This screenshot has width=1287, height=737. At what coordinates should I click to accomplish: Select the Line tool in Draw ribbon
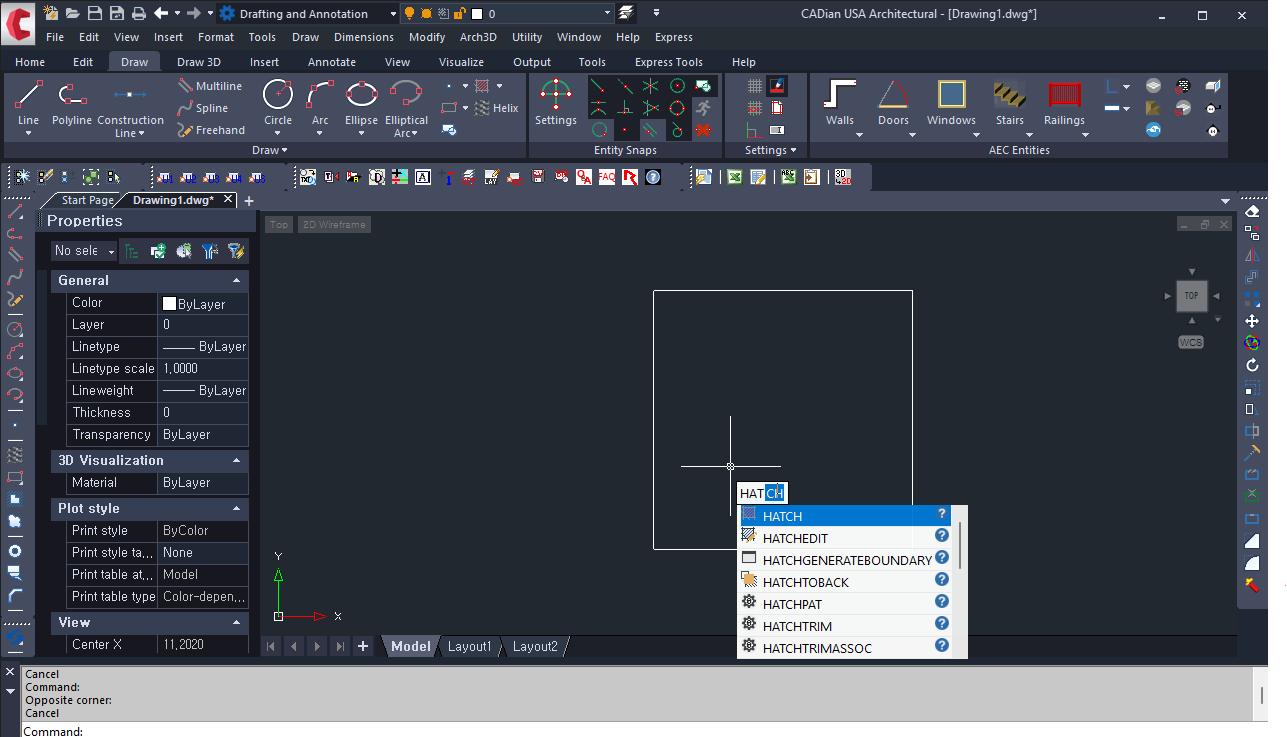click(29, 104)
